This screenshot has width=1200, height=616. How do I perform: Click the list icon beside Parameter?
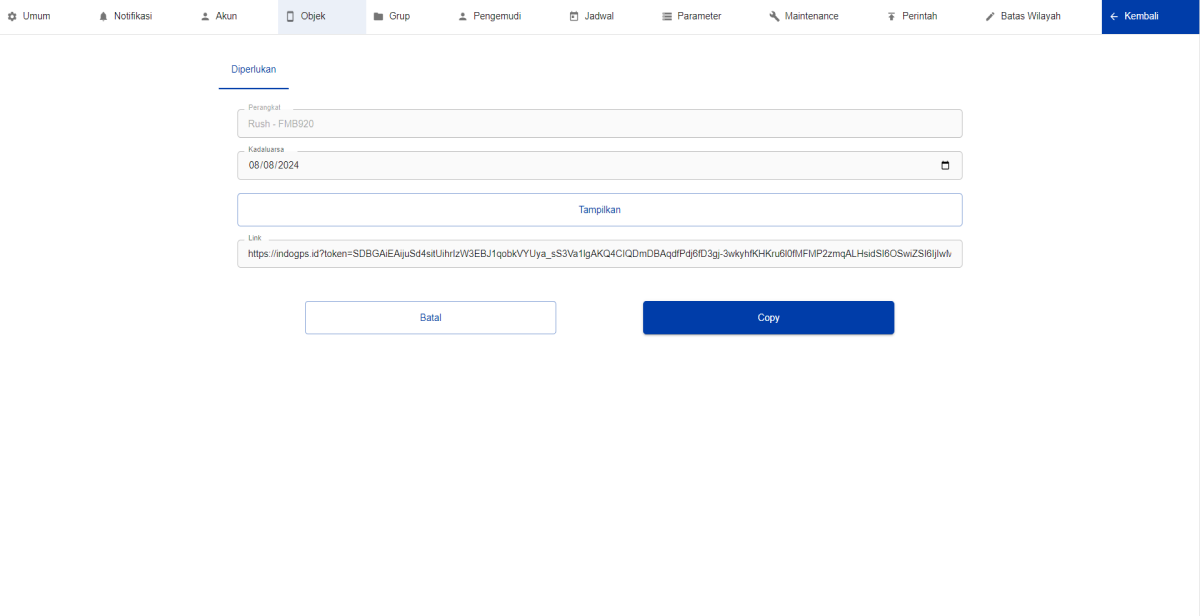coord(667,17)
